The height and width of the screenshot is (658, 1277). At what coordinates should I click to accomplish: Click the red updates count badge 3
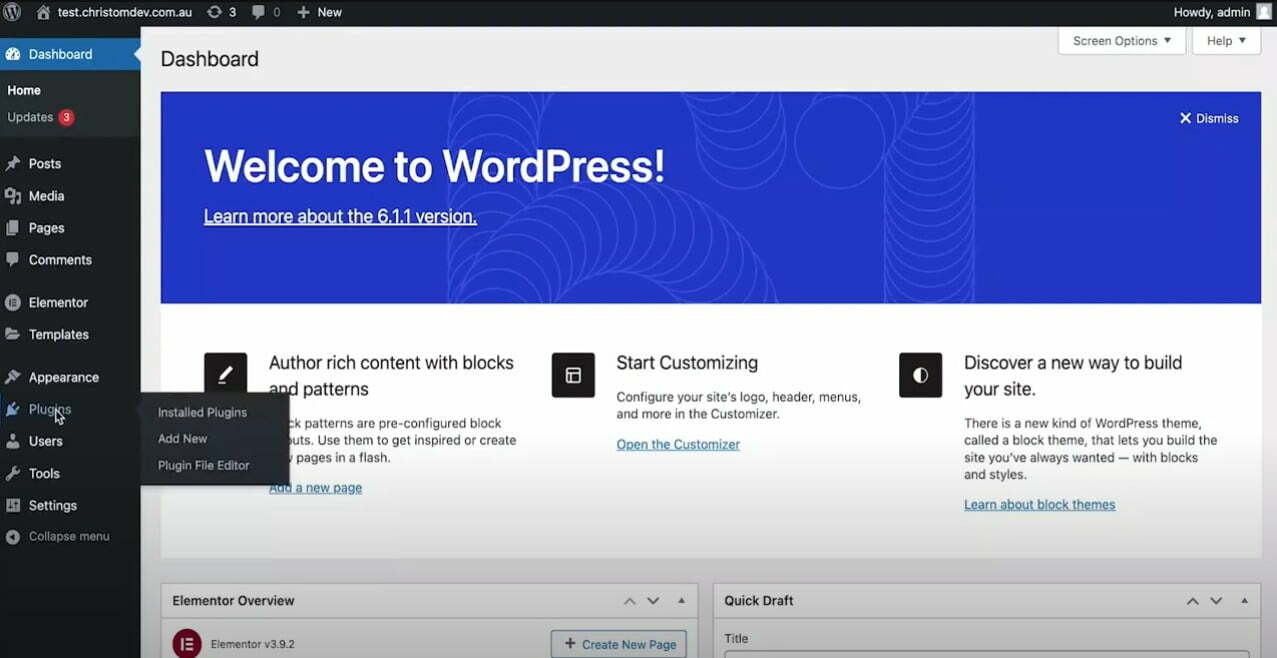66,117
